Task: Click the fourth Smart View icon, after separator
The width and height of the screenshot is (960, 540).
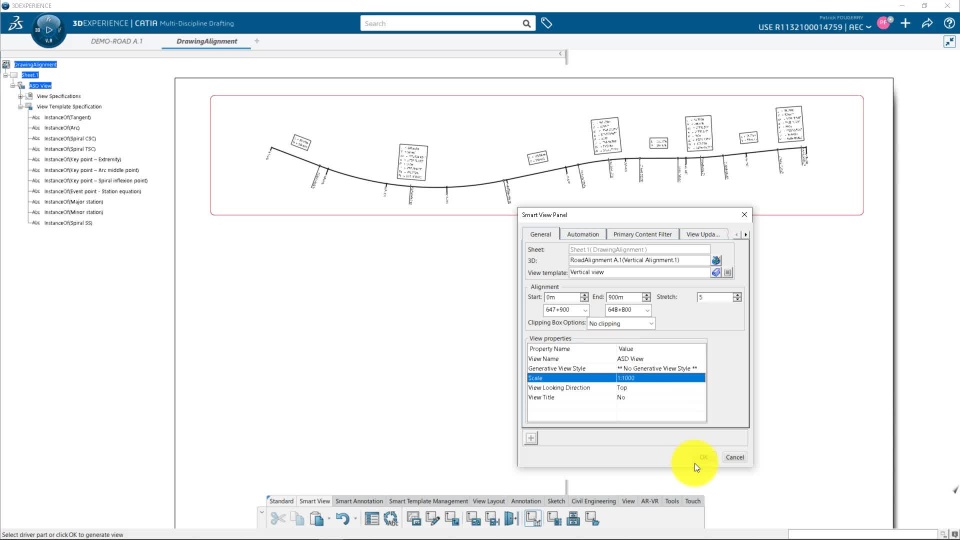Action: 473,519
